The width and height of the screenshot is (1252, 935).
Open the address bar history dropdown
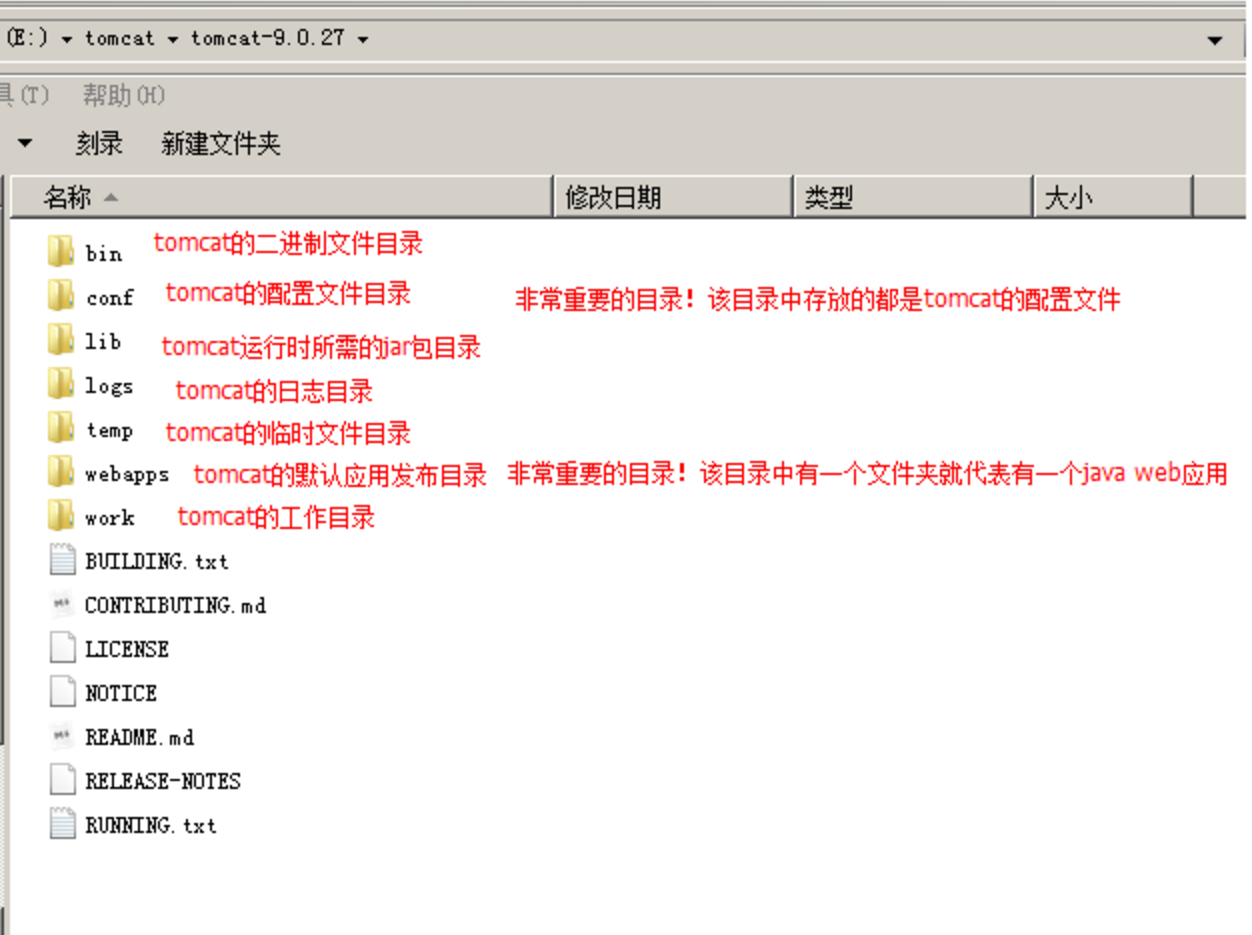pyautogui.click(x=1215, y=40)
